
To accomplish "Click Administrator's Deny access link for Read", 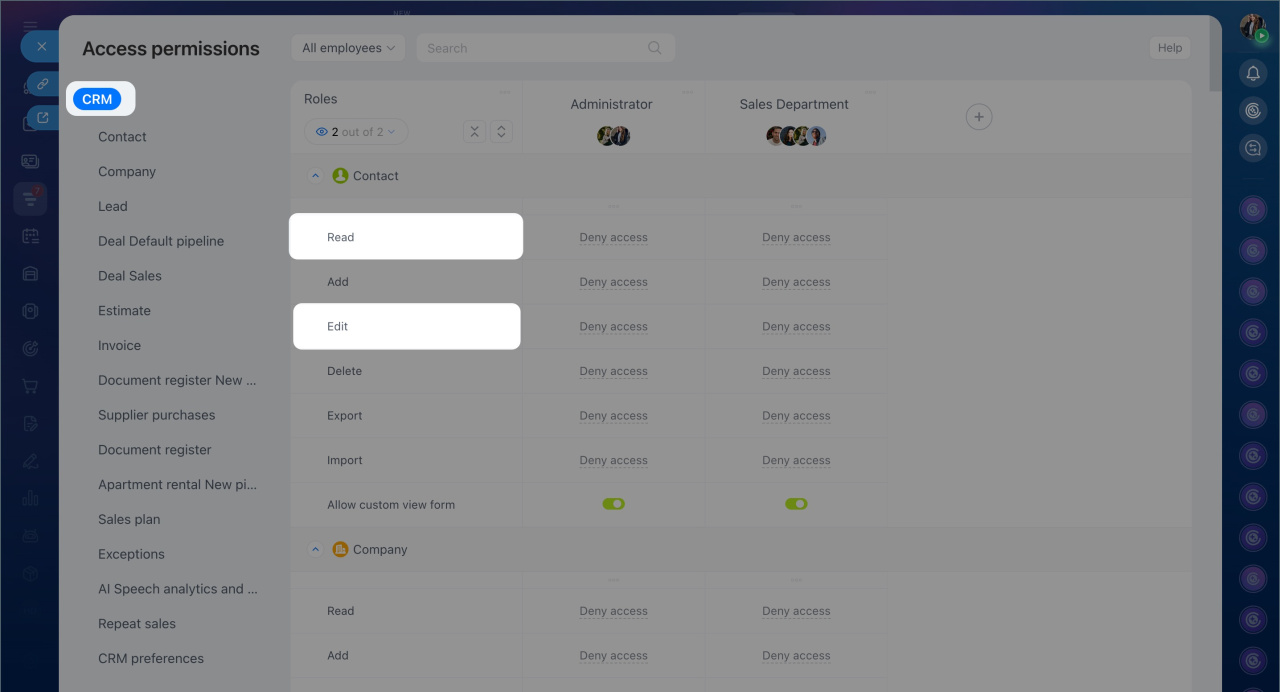I will click(x=613, y=238).
